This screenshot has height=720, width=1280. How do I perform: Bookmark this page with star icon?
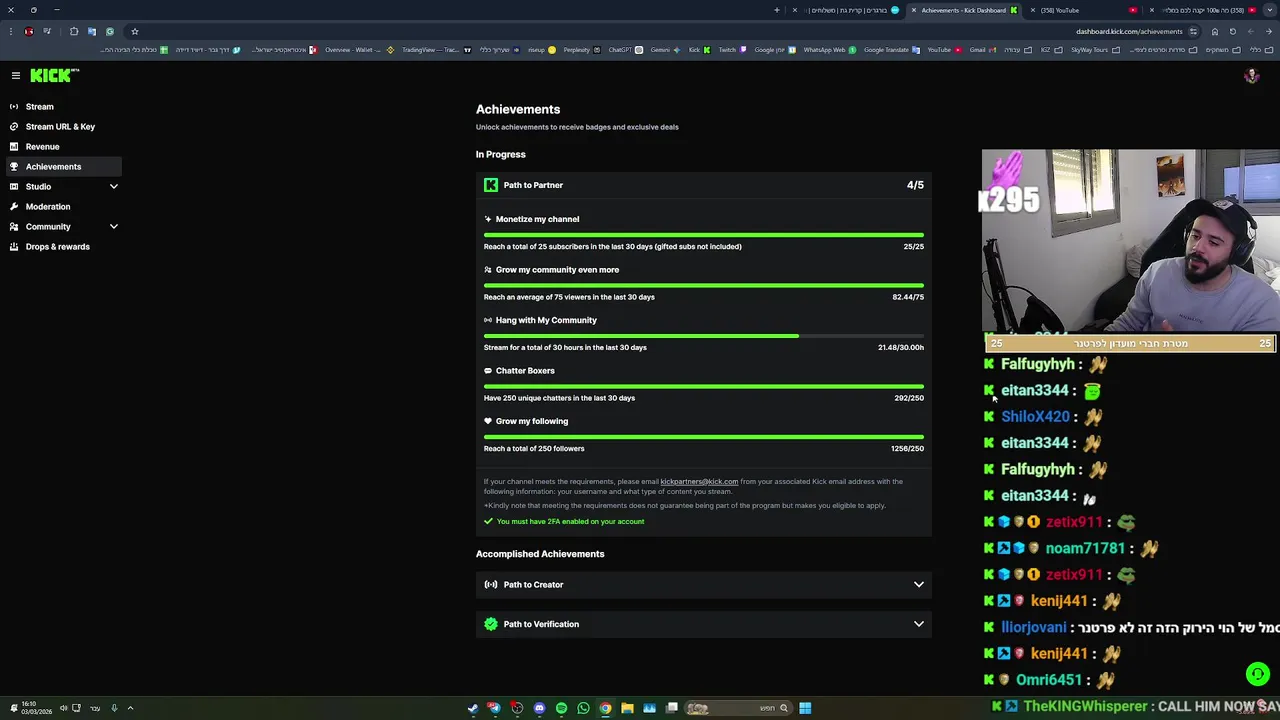click(135, 31)
